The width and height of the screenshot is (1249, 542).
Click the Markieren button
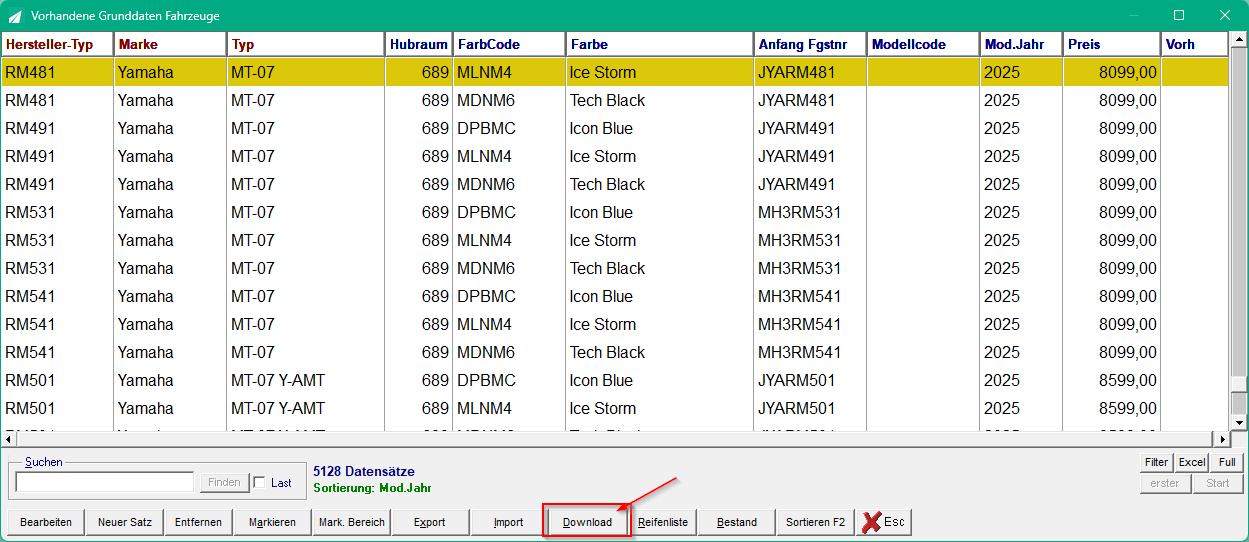pos(272,522)
